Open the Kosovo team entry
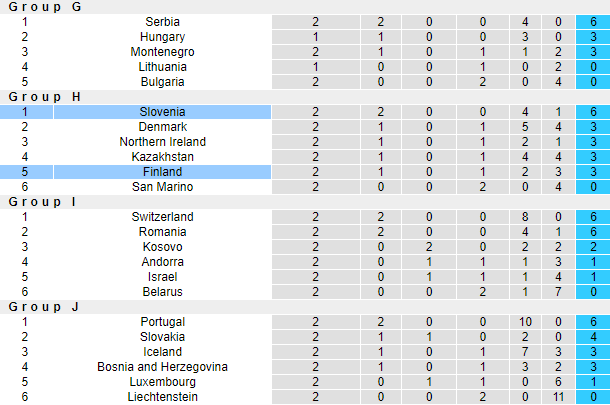 [x=163, y=246]
